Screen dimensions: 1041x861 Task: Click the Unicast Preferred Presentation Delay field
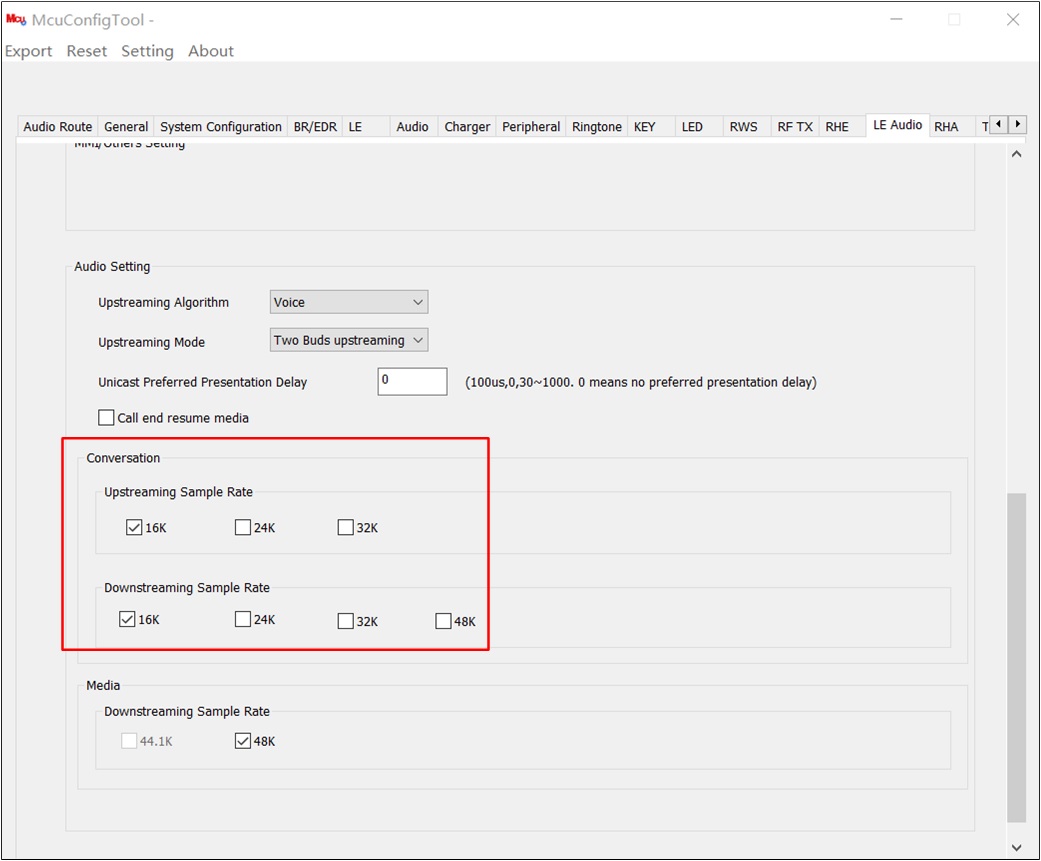(412, 382)
